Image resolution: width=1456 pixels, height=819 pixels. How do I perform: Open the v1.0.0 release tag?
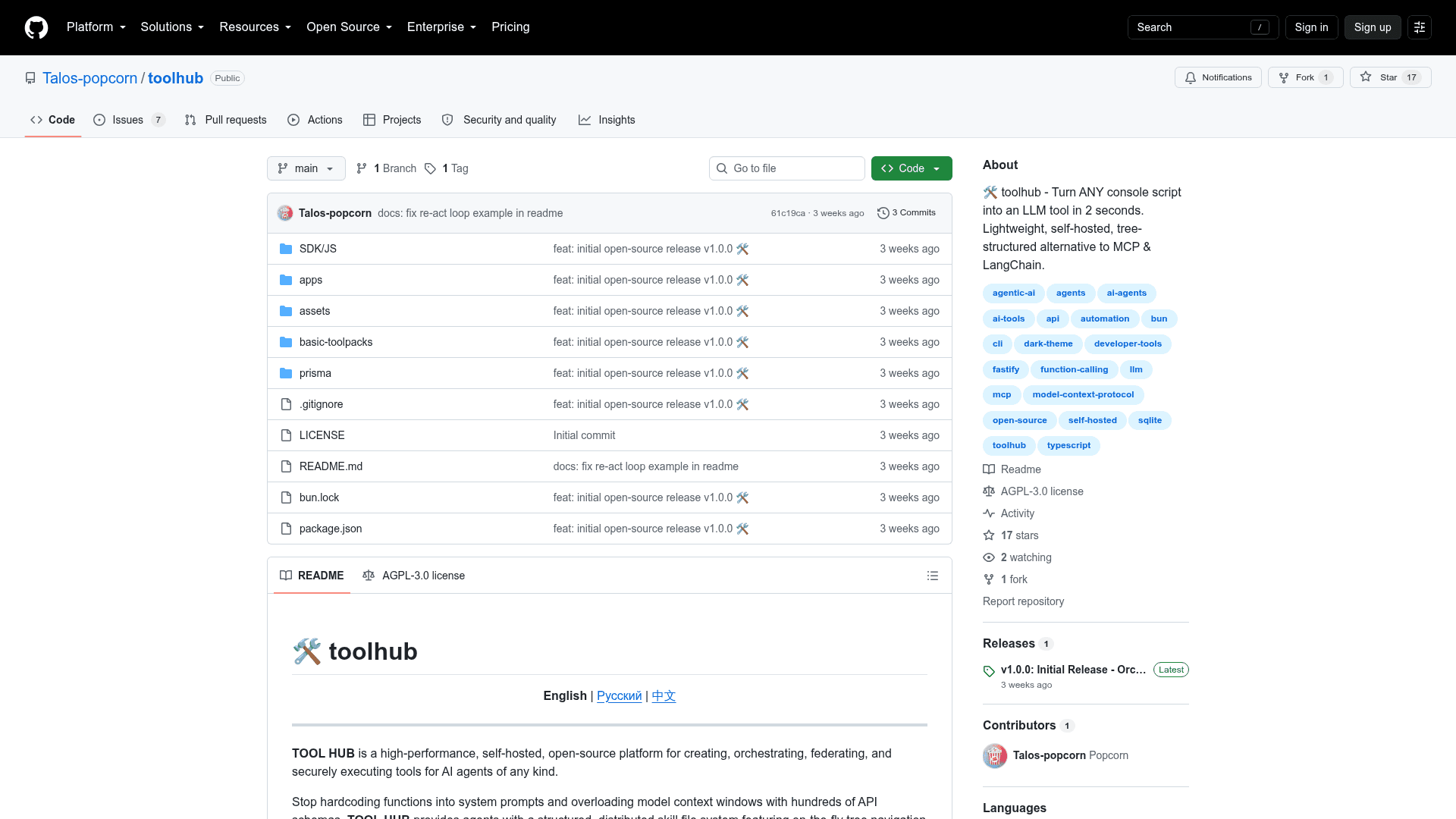pos(1073,670)
